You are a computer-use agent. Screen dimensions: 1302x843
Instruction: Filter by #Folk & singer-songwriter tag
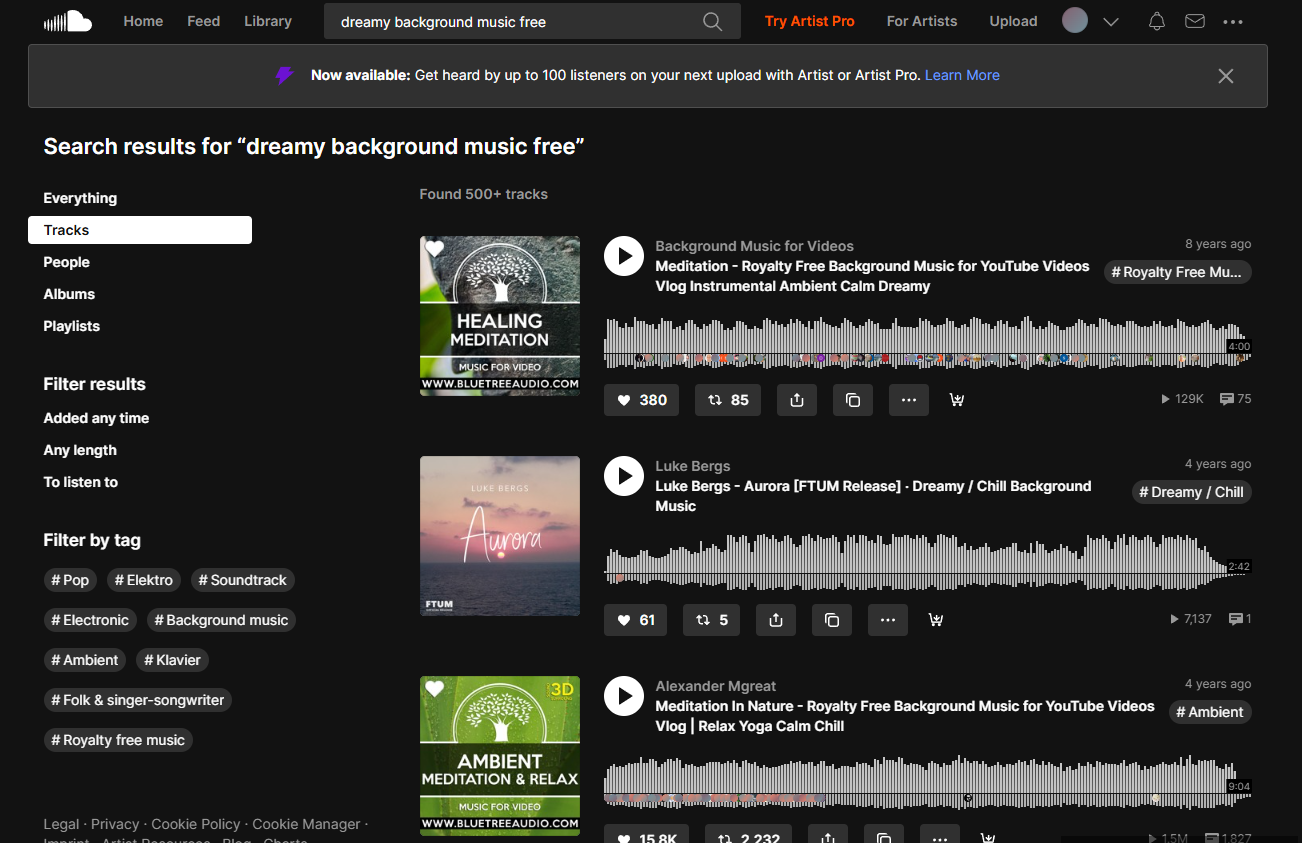138,700
